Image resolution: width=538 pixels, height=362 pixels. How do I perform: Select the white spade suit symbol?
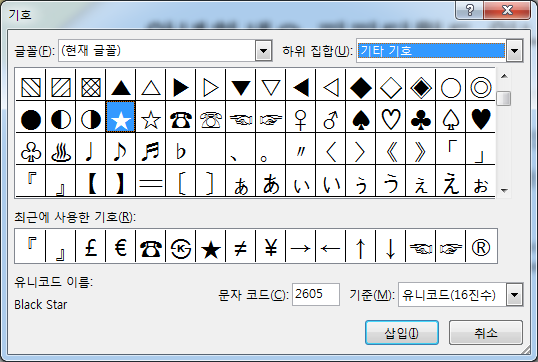pos(451,119)
